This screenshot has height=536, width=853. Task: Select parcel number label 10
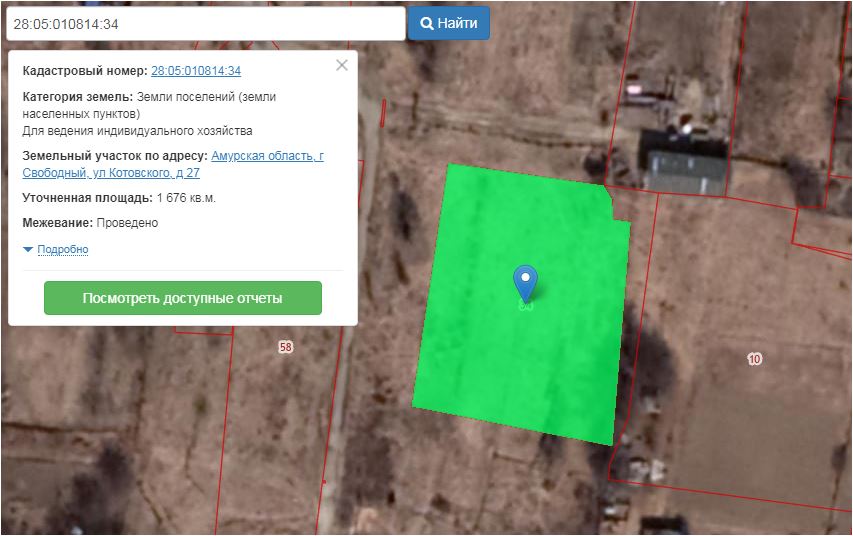[x=754, y=358]
